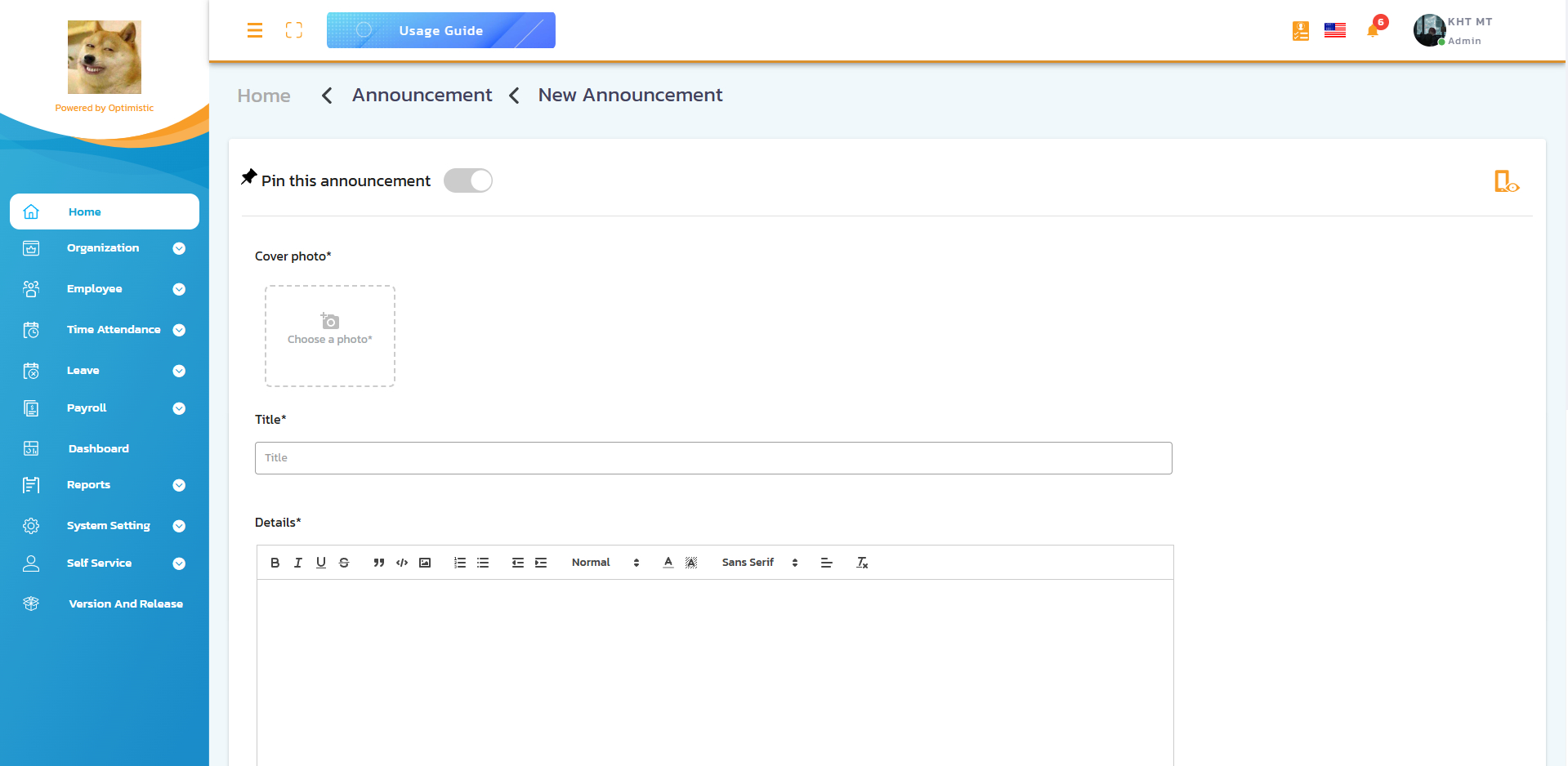Open the Sans Serif font dropdown
Screen dimensions: 1568x766
759,563
